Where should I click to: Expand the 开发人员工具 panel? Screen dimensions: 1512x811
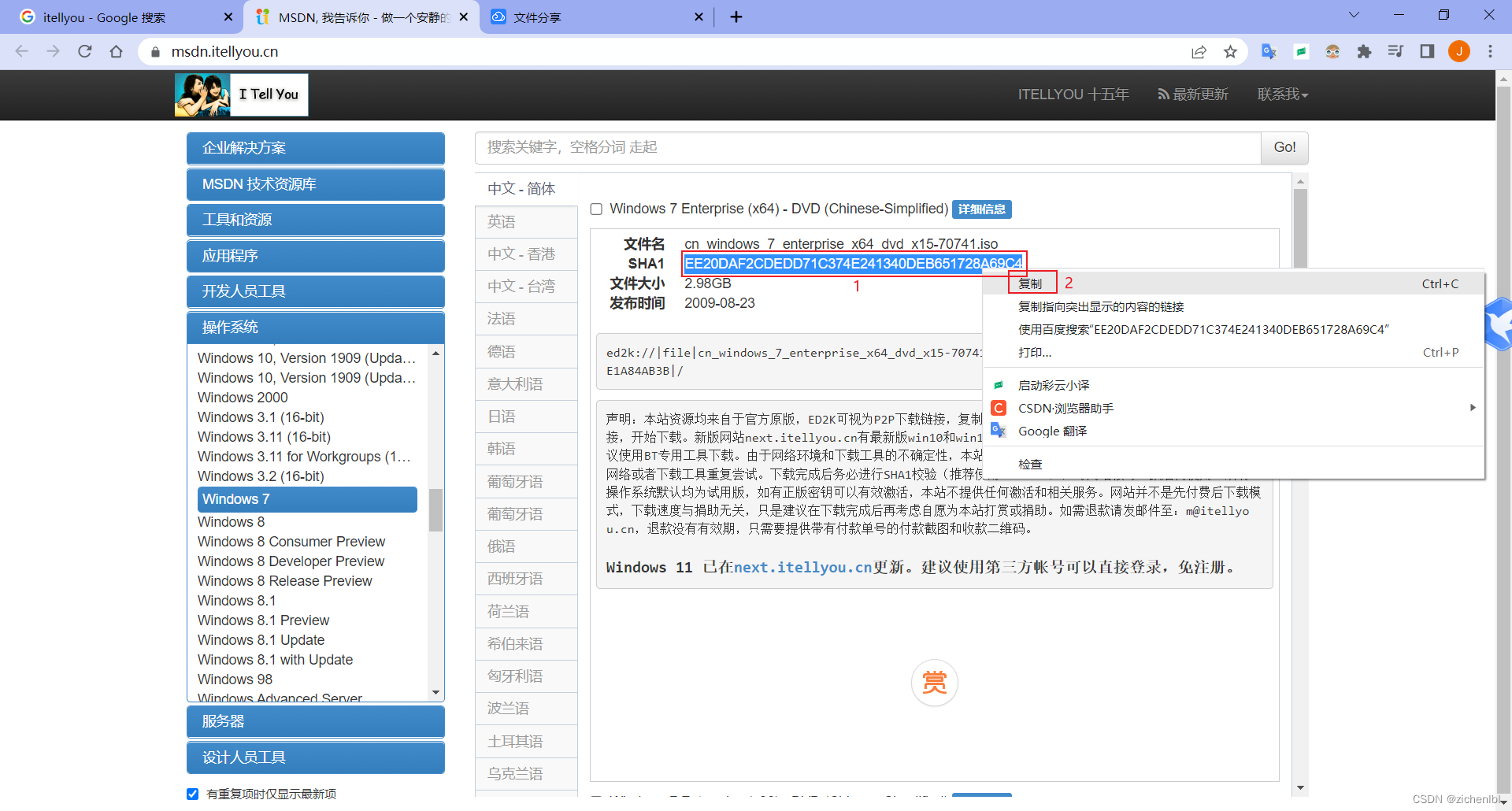click(x=316, y=291)
